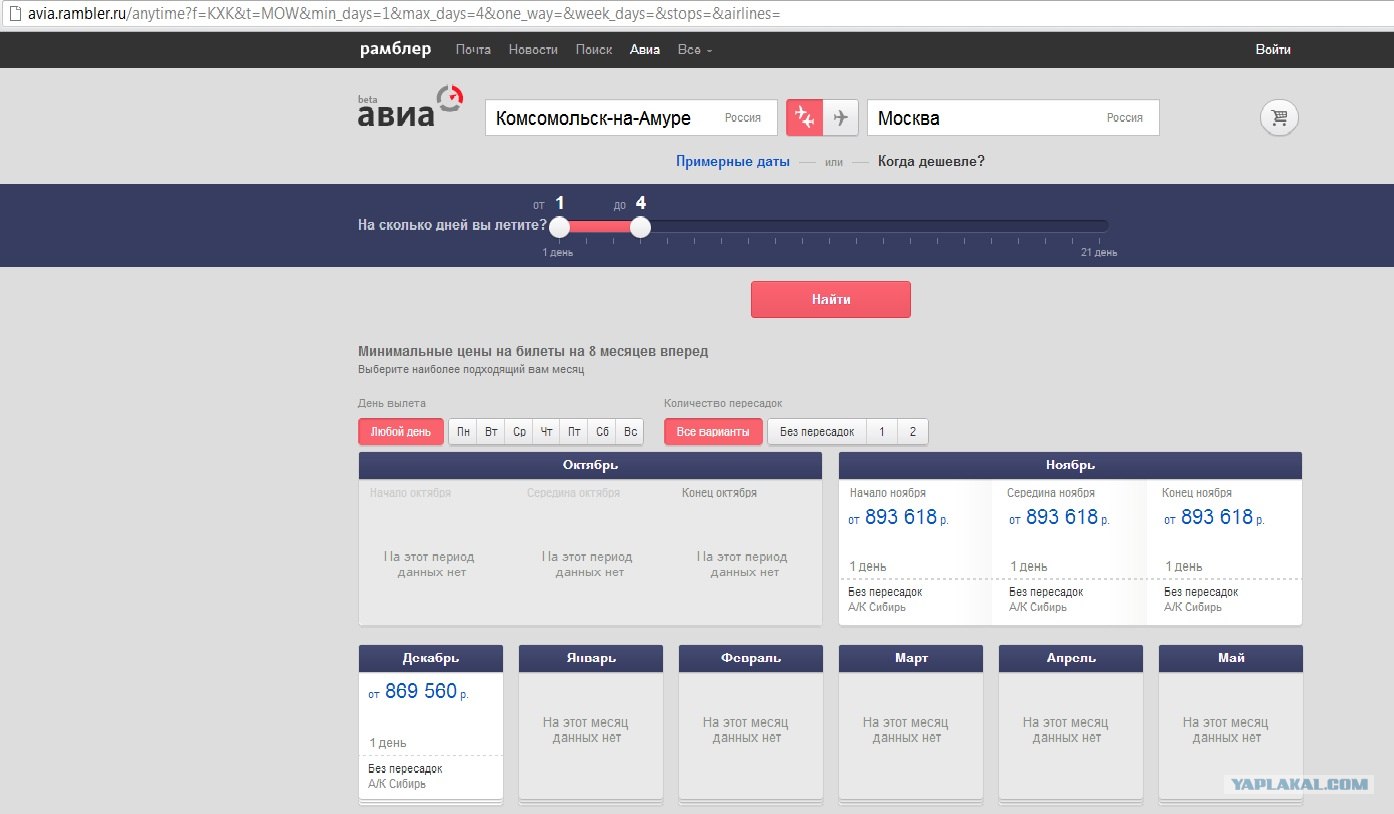Toggle Пн departure day
This screenshot has width=1394, height=814.
click(463, 432)
